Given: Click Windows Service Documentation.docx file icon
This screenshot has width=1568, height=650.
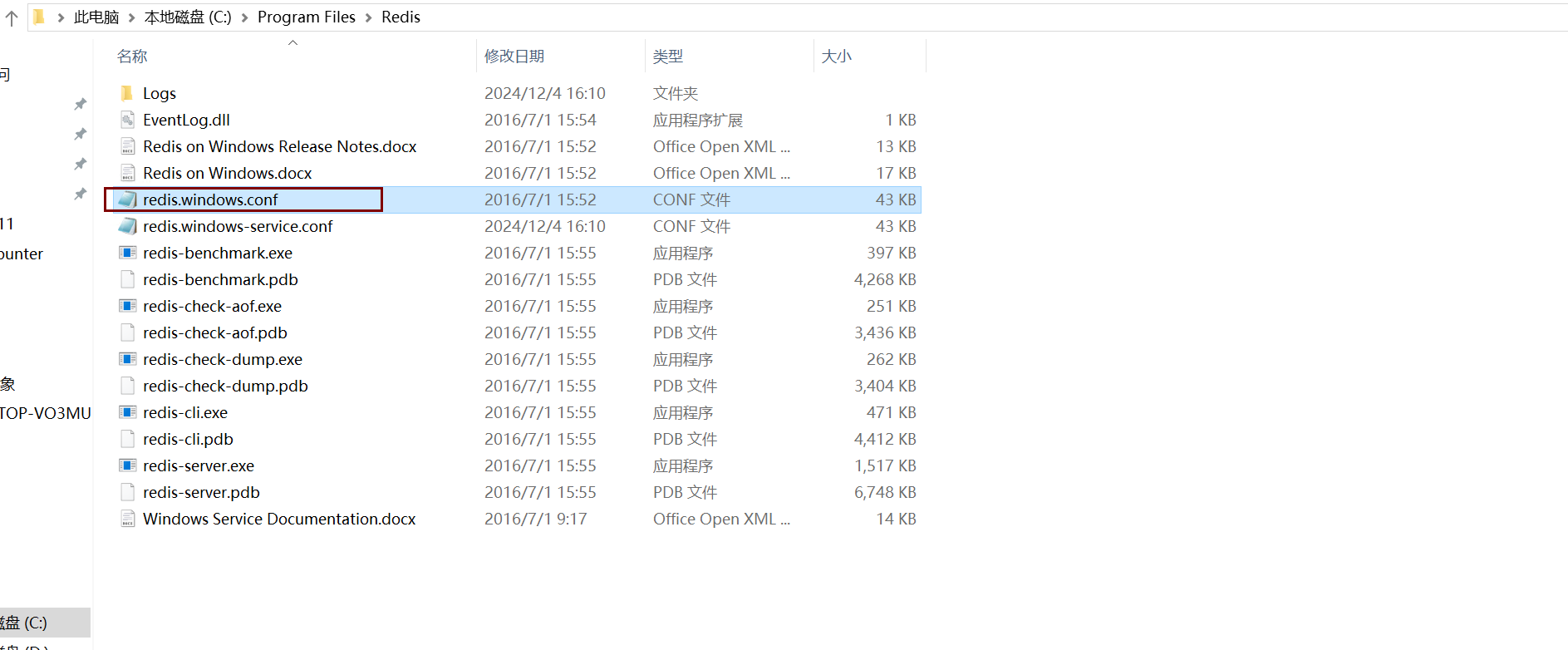Looking at the screenshot, I should [x=127, y=519].
